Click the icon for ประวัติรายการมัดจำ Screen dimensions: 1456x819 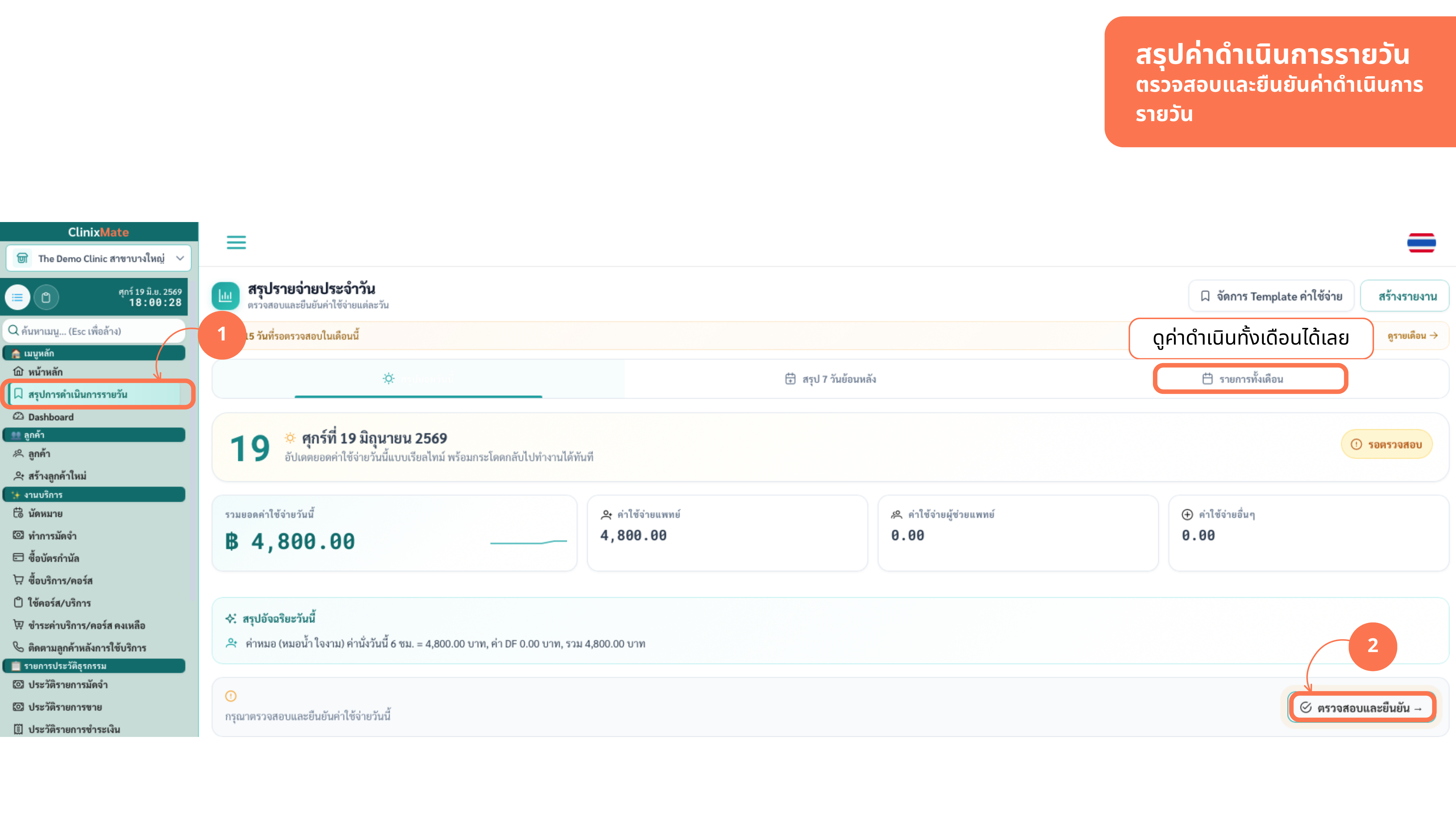coord(19,685)
